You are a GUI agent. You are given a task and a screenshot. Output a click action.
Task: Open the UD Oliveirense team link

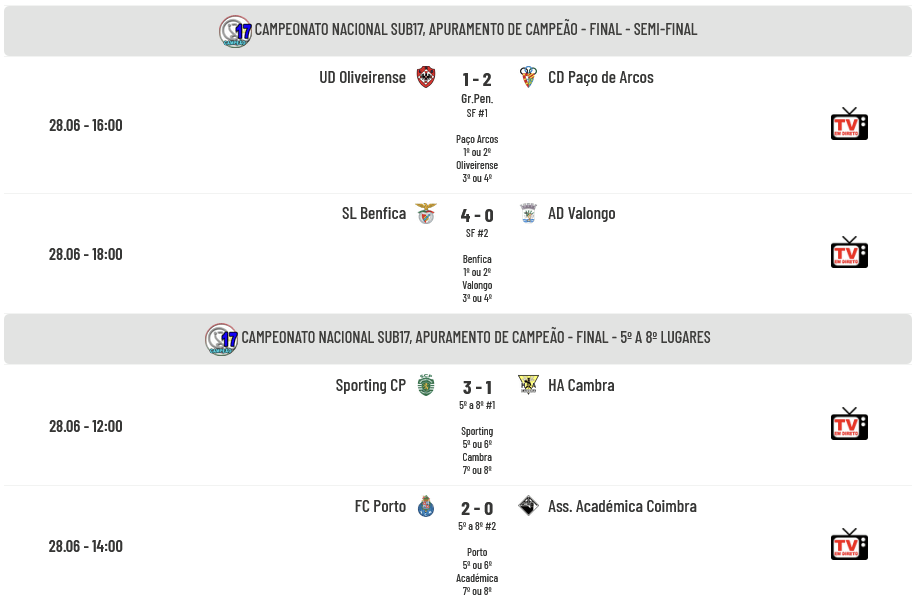click(362, 78)
